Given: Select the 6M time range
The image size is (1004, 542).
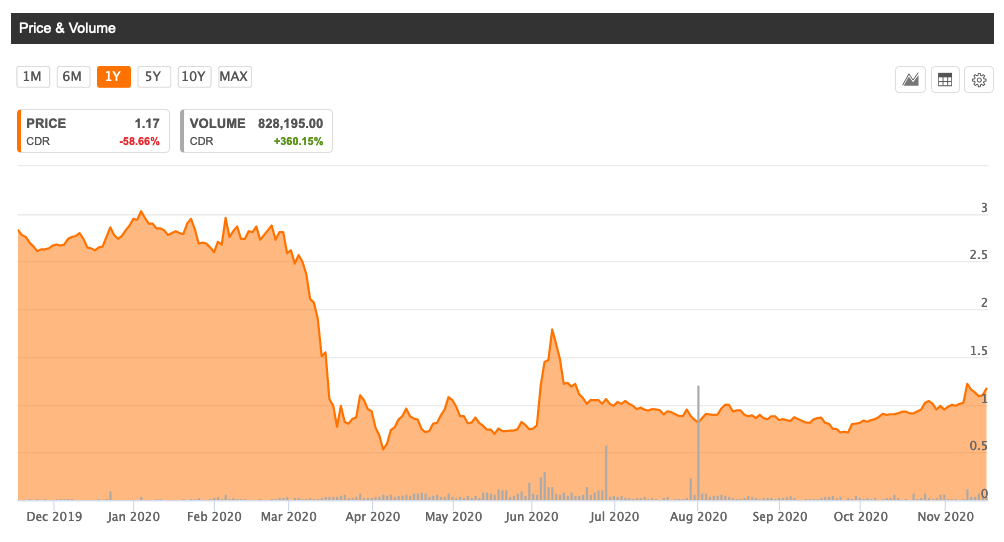Looking at the screenshot, I should coord(73,77).
